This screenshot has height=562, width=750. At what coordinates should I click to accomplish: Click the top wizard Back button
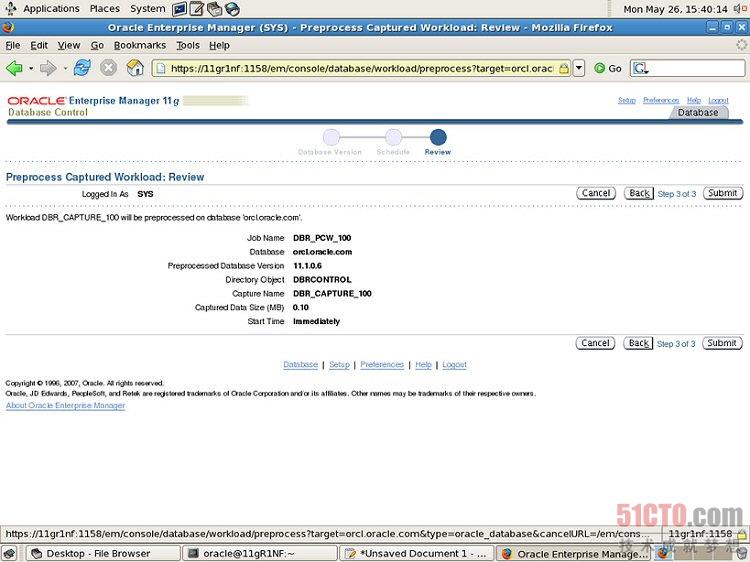[x=639, y=193]
